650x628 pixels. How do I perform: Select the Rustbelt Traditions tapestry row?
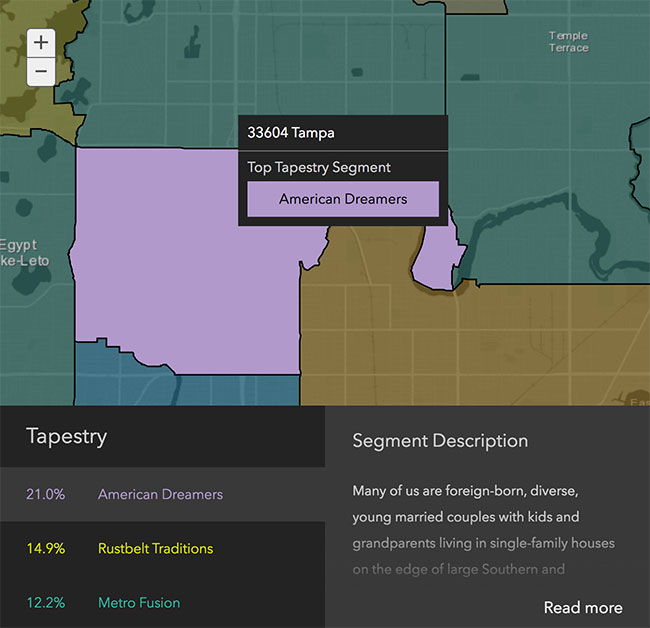click(161, 548)
